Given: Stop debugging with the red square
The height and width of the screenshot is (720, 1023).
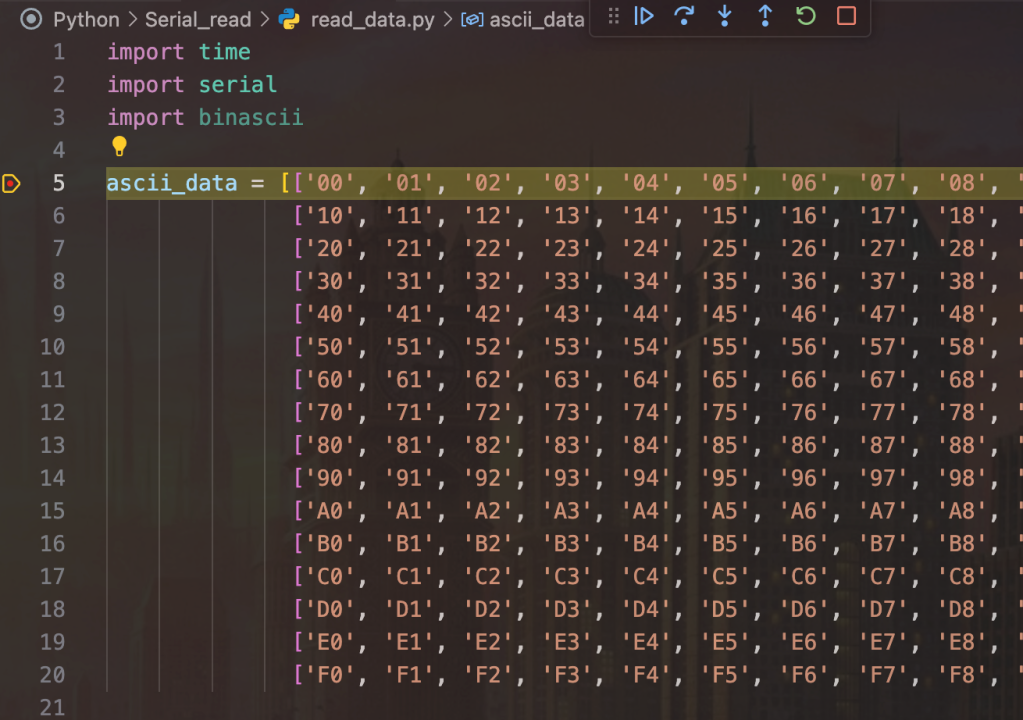Looking at the screenshot, I should 846,16.
